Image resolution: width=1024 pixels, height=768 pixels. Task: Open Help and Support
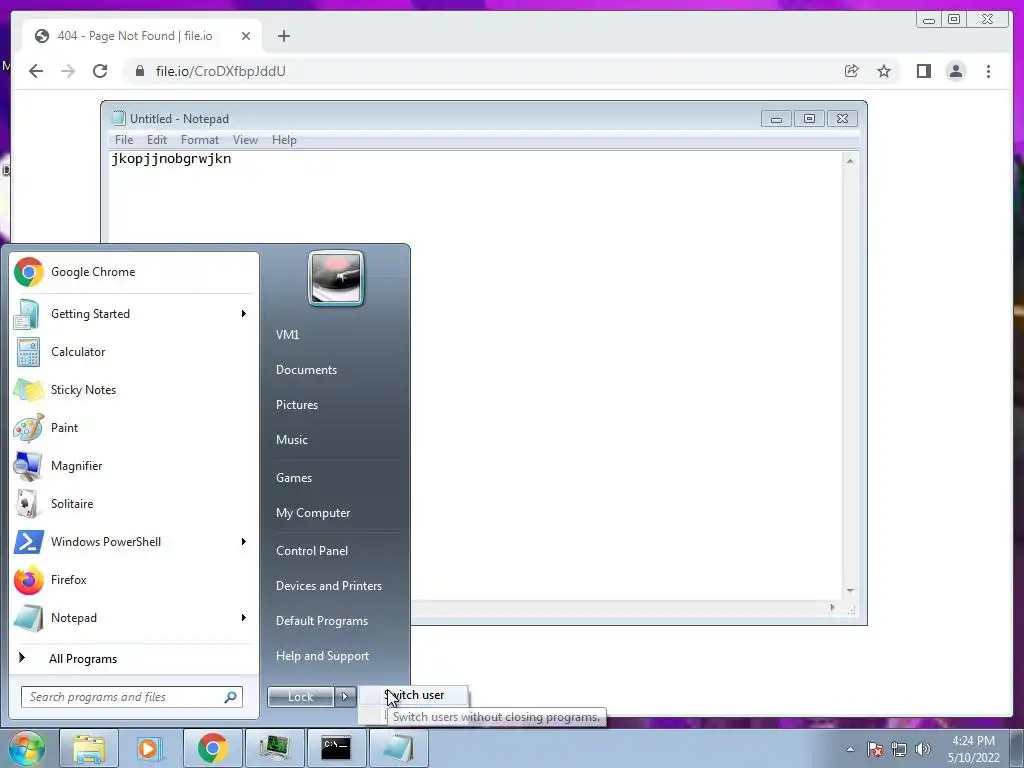coord(323,656)
